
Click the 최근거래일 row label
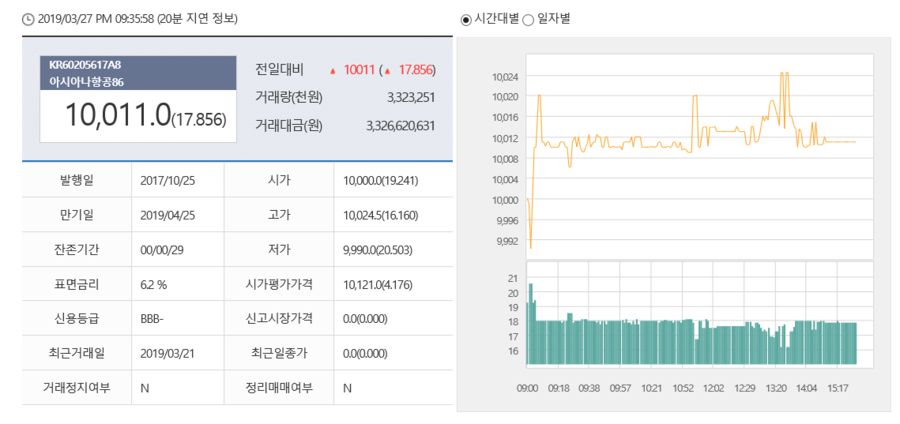click(76, 352)
